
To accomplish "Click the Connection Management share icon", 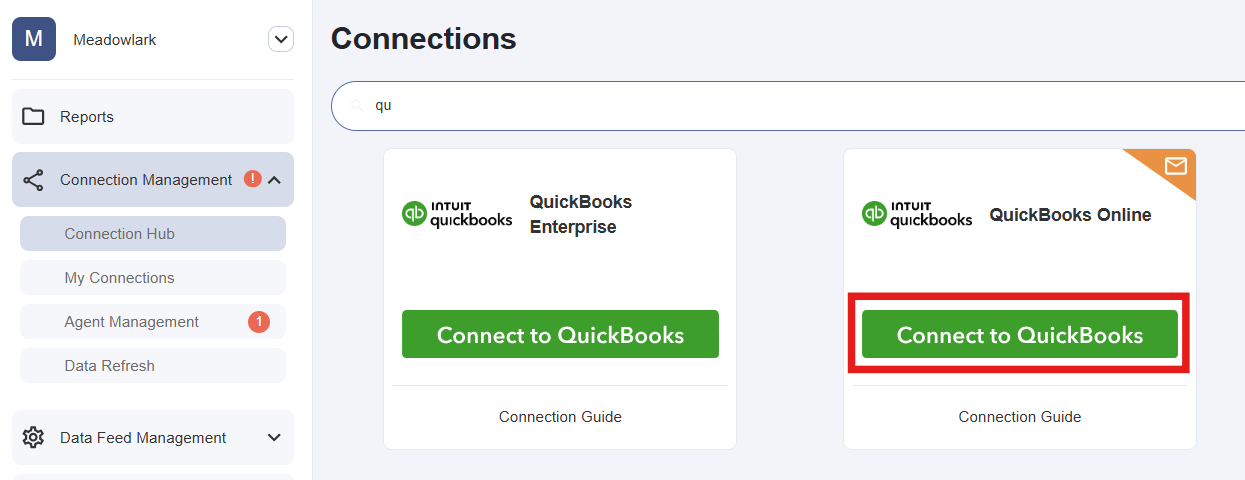I will pos(33,180).
